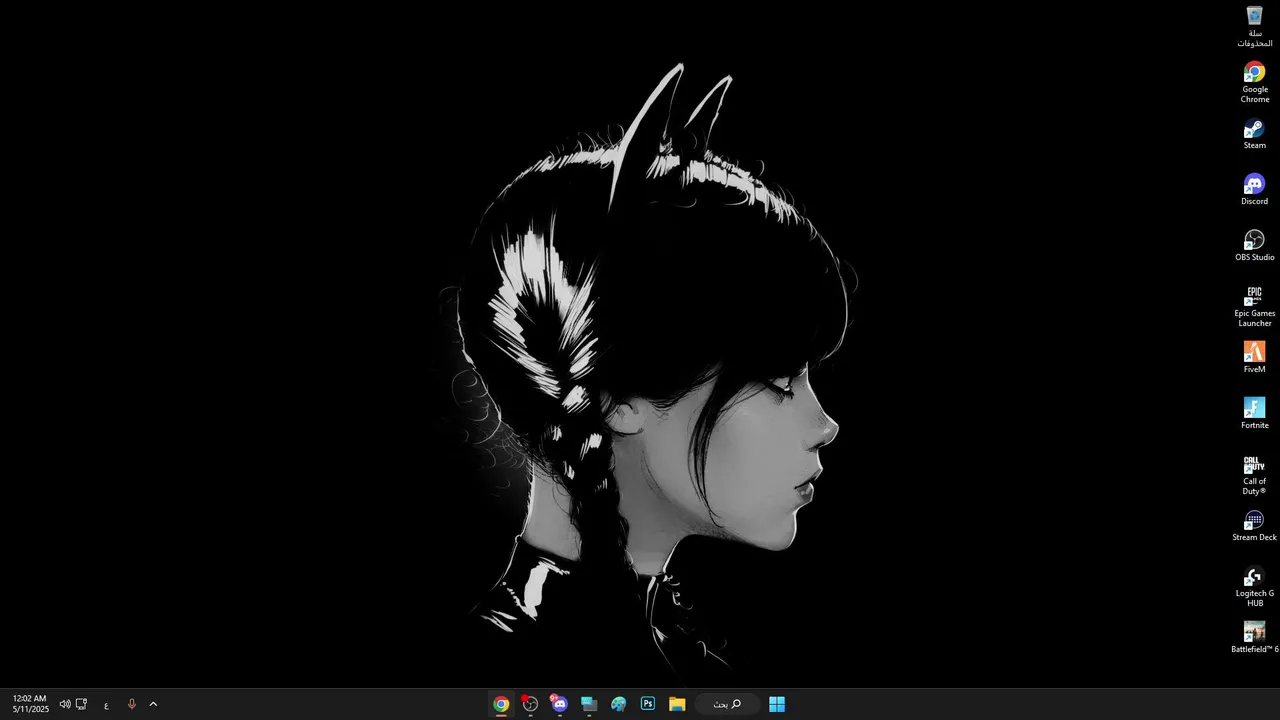Open OBS Studio from the taskbar
The height and width of the screenshot is (720, 1280).
[530, 704]
